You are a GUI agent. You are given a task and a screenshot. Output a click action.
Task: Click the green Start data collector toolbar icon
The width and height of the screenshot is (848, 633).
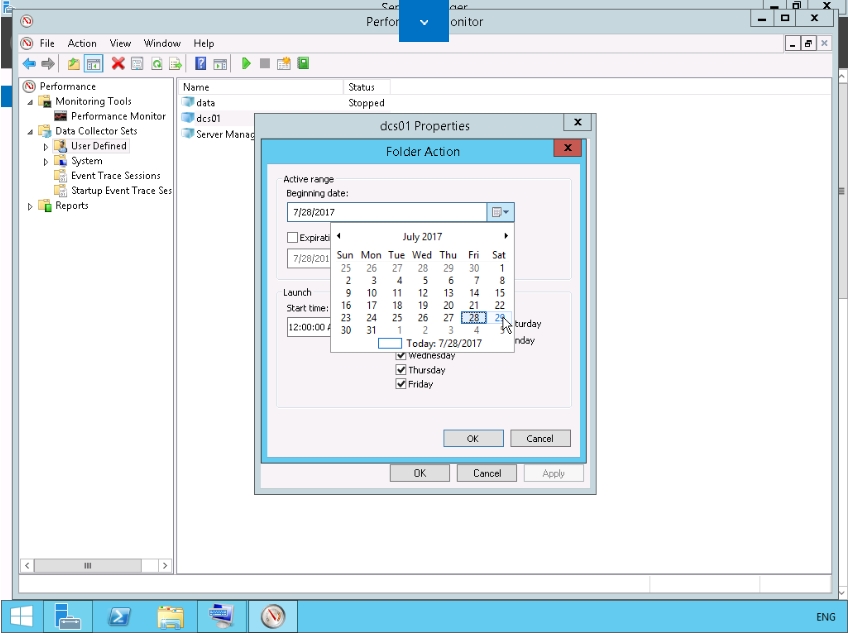click(x=247, y=64)
